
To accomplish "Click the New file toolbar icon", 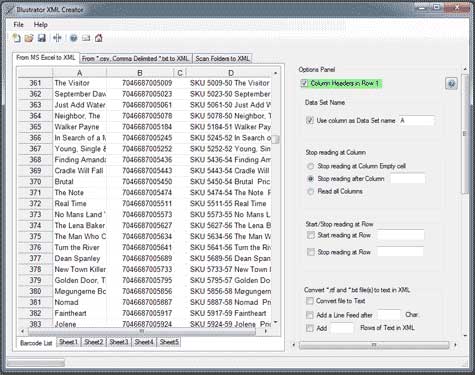I will tap(16, 38).
